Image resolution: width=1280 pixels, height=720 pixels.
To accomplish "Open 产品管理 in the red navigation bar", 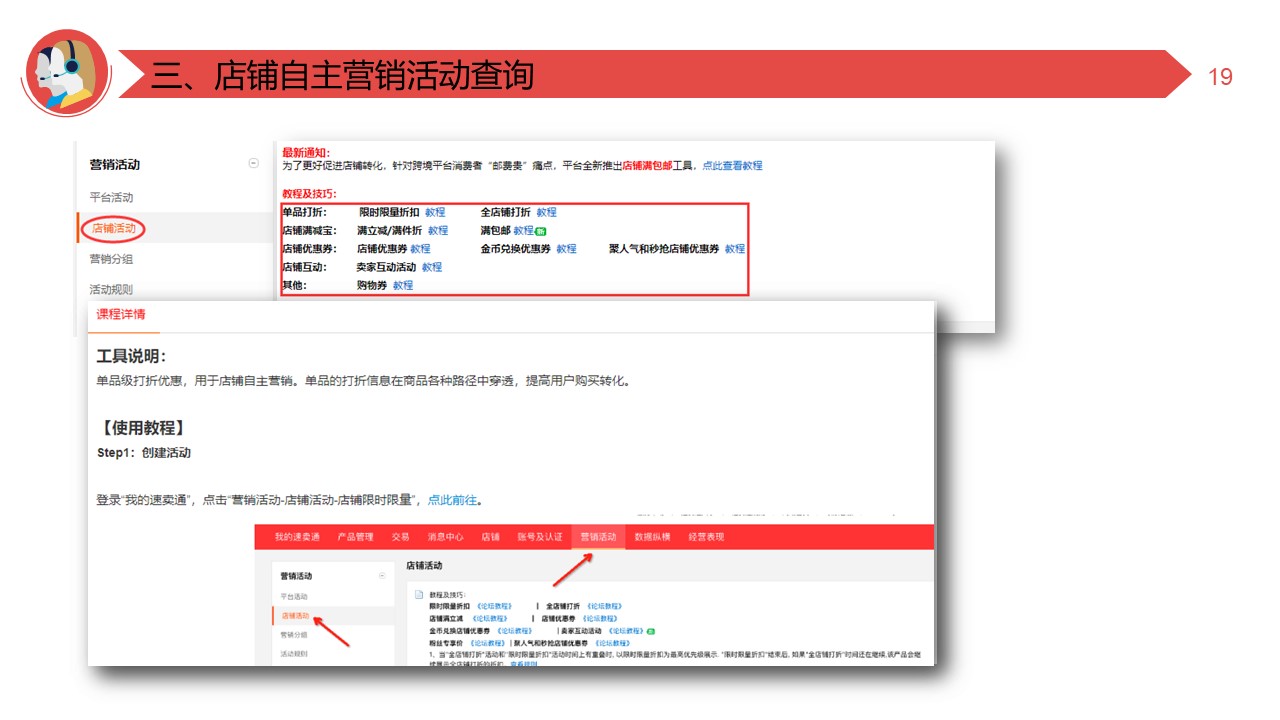I will point(356,537).
